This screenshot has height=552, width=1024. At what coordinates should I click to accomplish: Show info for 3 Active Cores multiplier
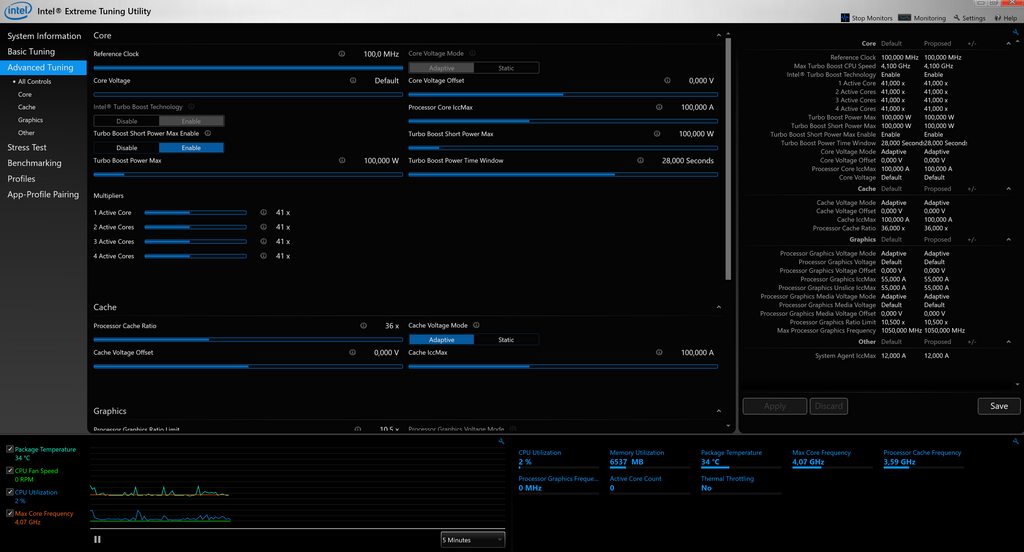click(x=263, y=242)
